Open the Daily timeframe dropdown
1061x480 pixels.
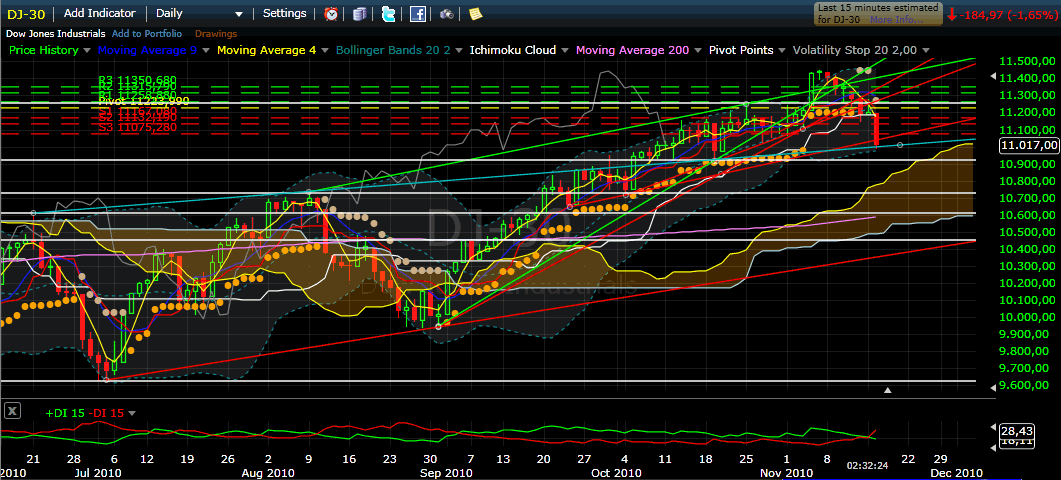coord(198,14)
